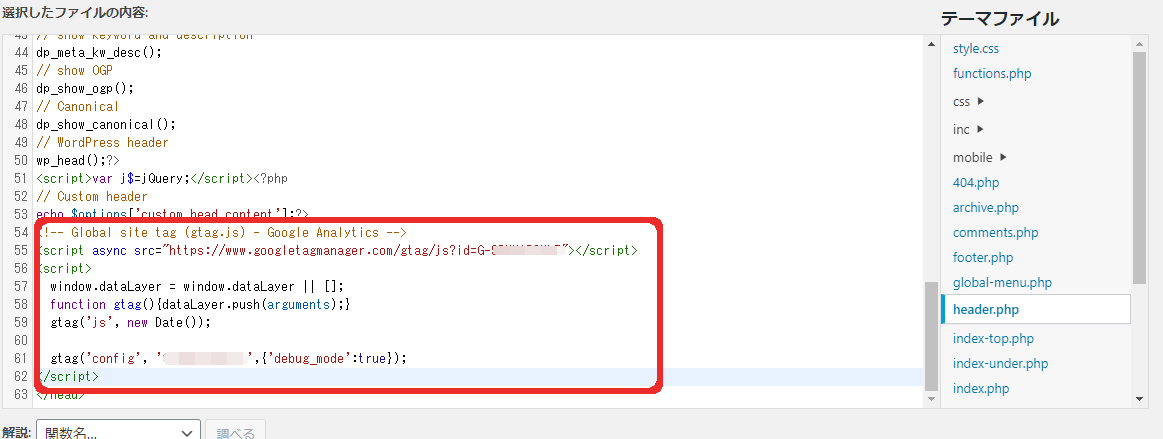The width and height of the screenshot is (1163, 439).
Task: Click line 48 dp_show_canonical(); code
Action: click(x=106, y=124)
